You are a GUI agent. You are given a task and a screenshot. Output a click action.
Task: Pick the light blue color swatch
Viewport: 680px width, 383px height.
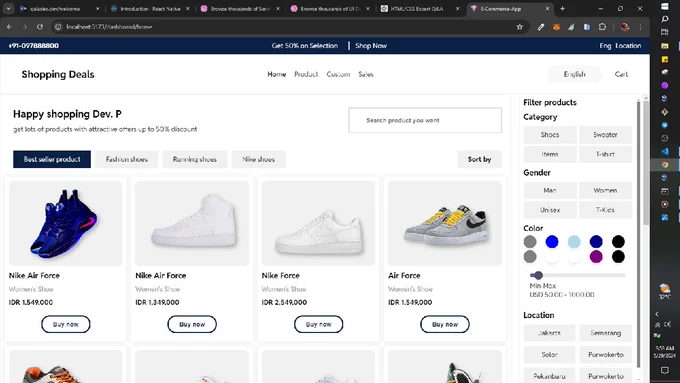tap(574, 241)
